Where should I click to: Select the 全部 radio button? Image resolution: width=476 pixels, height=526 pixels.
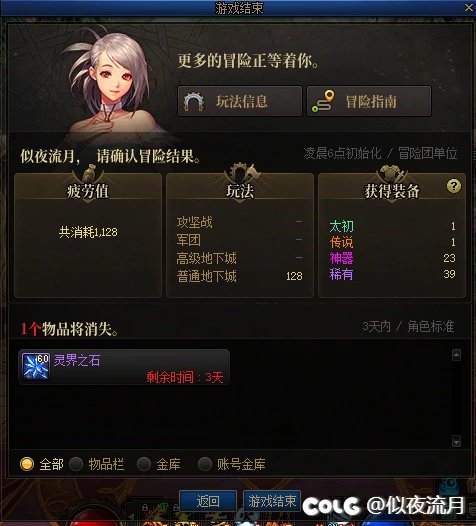point(27,464)
